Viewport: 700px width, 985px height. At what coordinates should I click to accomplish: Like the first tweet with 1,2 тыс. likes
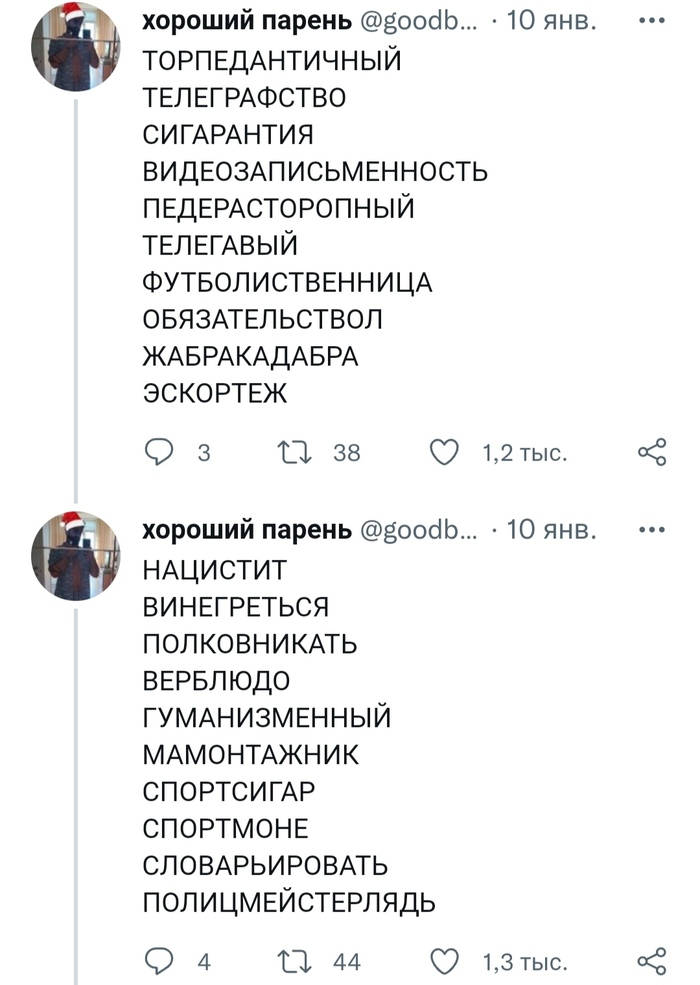(443, 453)
